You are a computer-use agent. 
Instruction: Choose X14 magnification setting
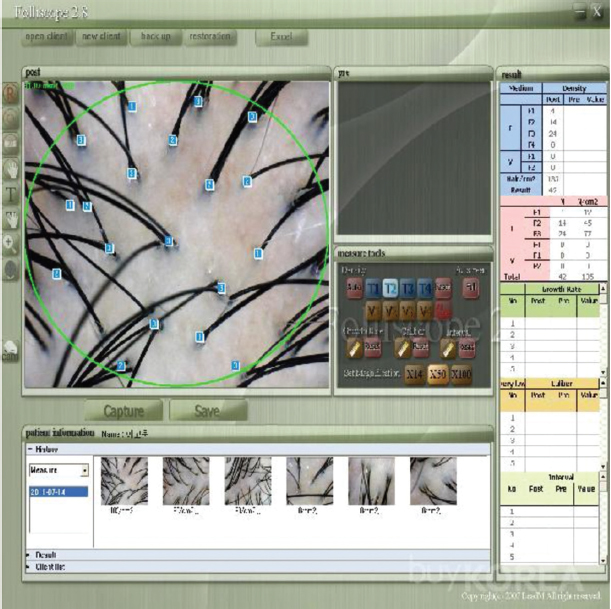click(x=413, y=374)
